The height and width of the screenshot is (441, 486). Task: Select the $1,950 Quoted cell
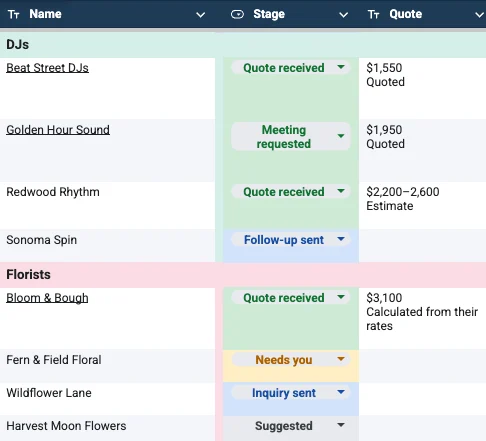(x=422, y=150)
